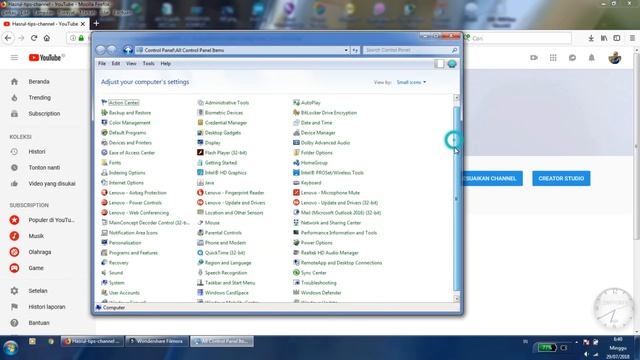Open Display settings item
The height and width of the screenshot is (360, 640).
tap(209, 143)
